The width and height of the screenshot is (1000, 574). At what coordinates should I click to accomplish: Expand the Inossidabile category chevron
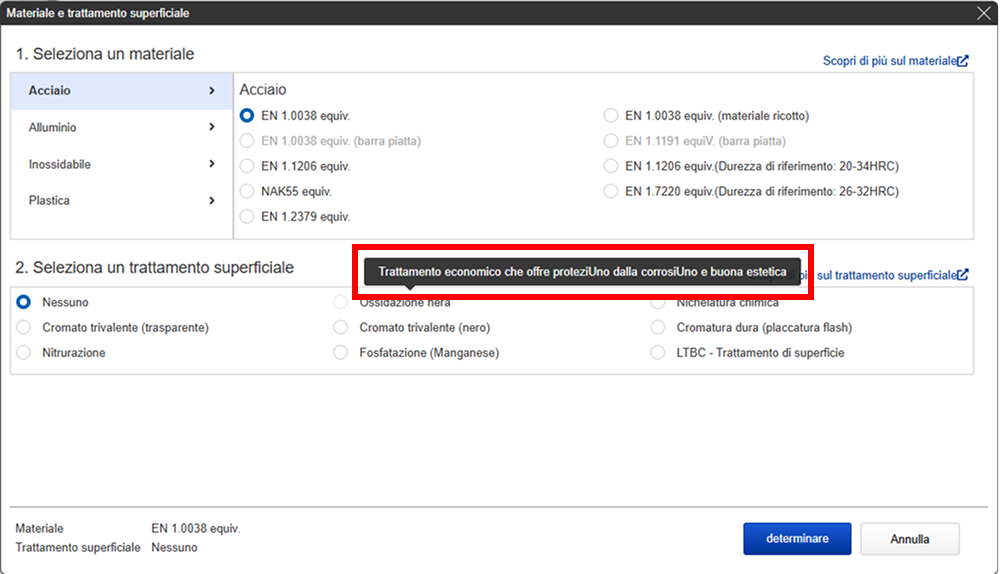[212, 164]
